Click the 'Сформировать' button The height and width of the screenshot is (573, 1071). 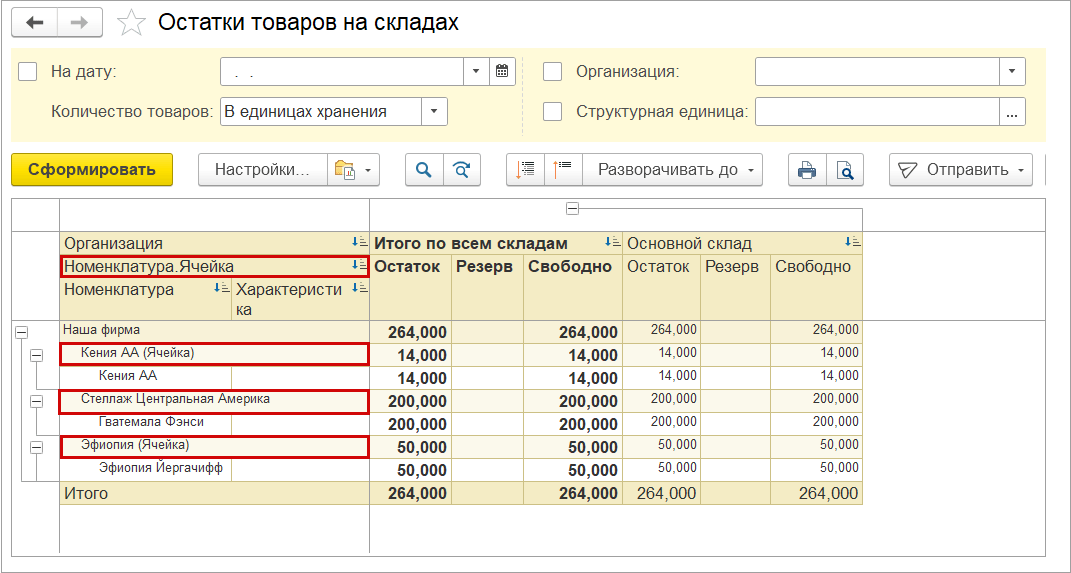click(92, 169)
